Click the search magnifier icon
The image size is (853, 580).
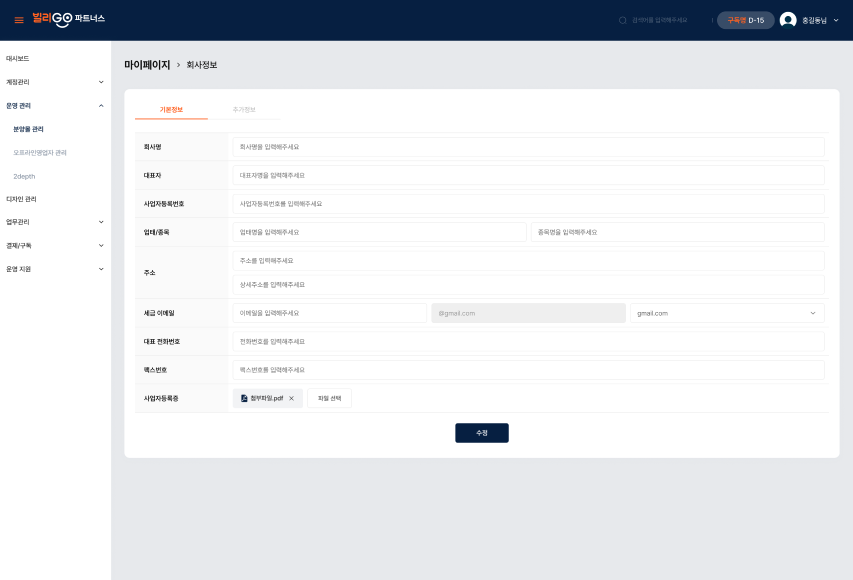(x=623, y=20)
